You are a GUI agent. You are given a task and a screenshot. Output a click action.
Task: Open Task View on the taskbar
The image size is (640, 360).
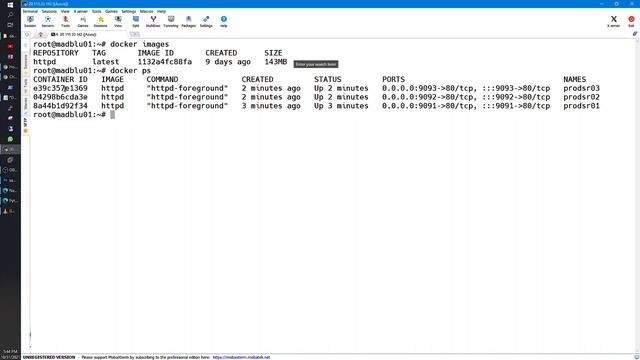coord(10,25)
